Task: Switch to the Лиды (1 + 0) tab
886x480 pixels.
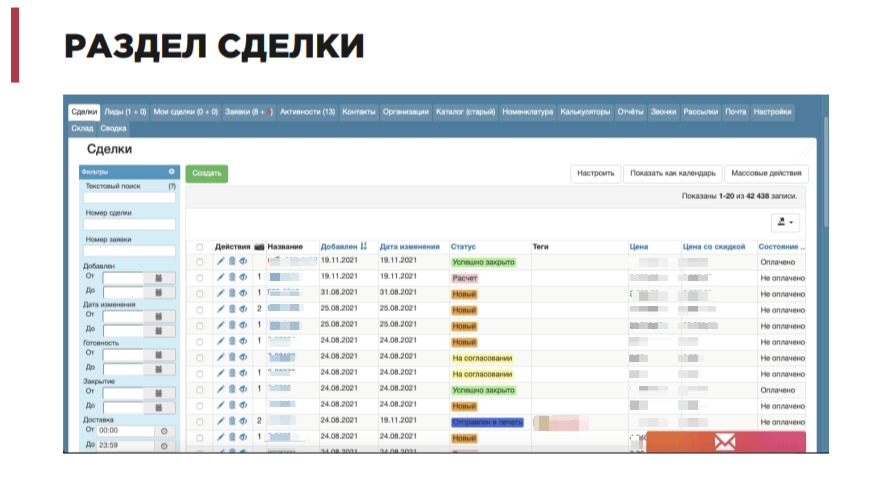Action: tap(125, 112)
